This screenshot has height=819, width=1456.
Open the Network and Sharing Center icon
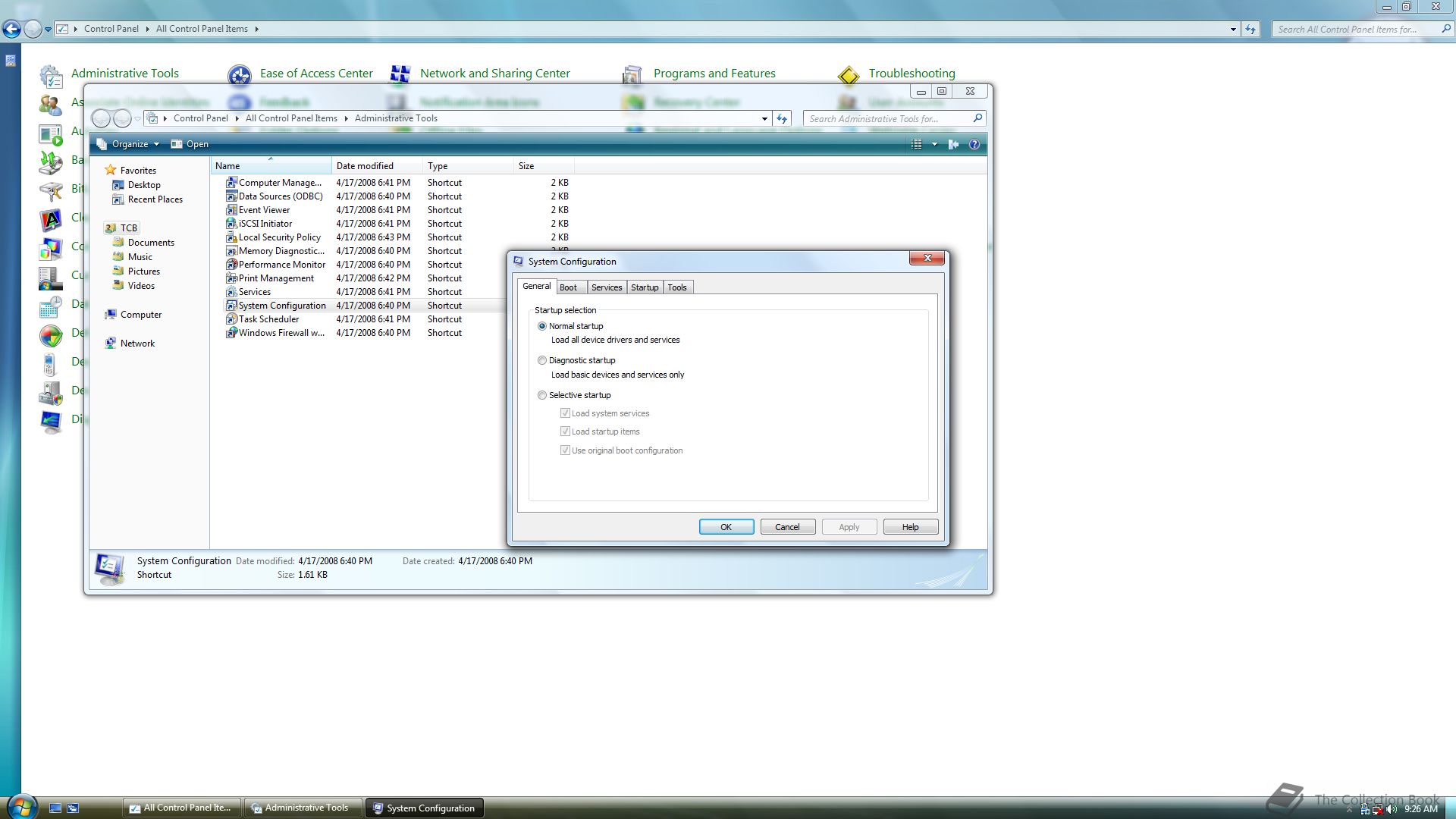(x=400, y=74)
